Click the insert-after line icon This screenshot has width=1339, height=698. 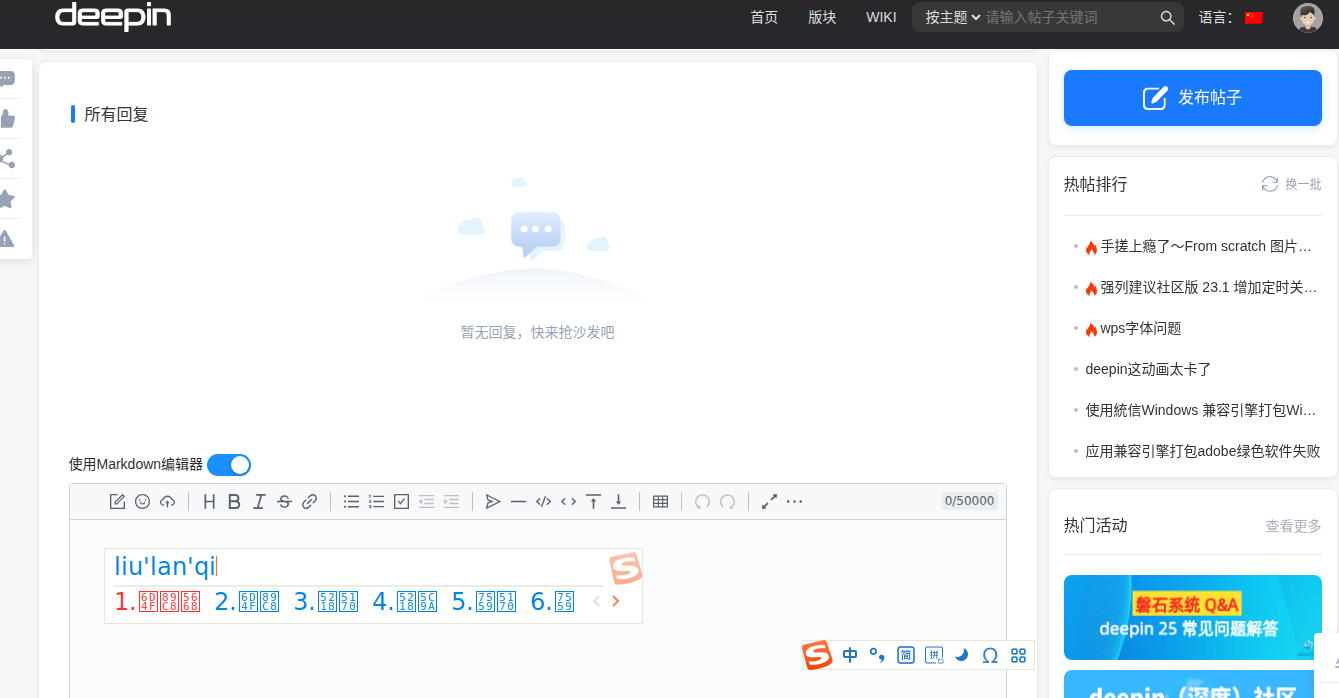coord(618,501)
